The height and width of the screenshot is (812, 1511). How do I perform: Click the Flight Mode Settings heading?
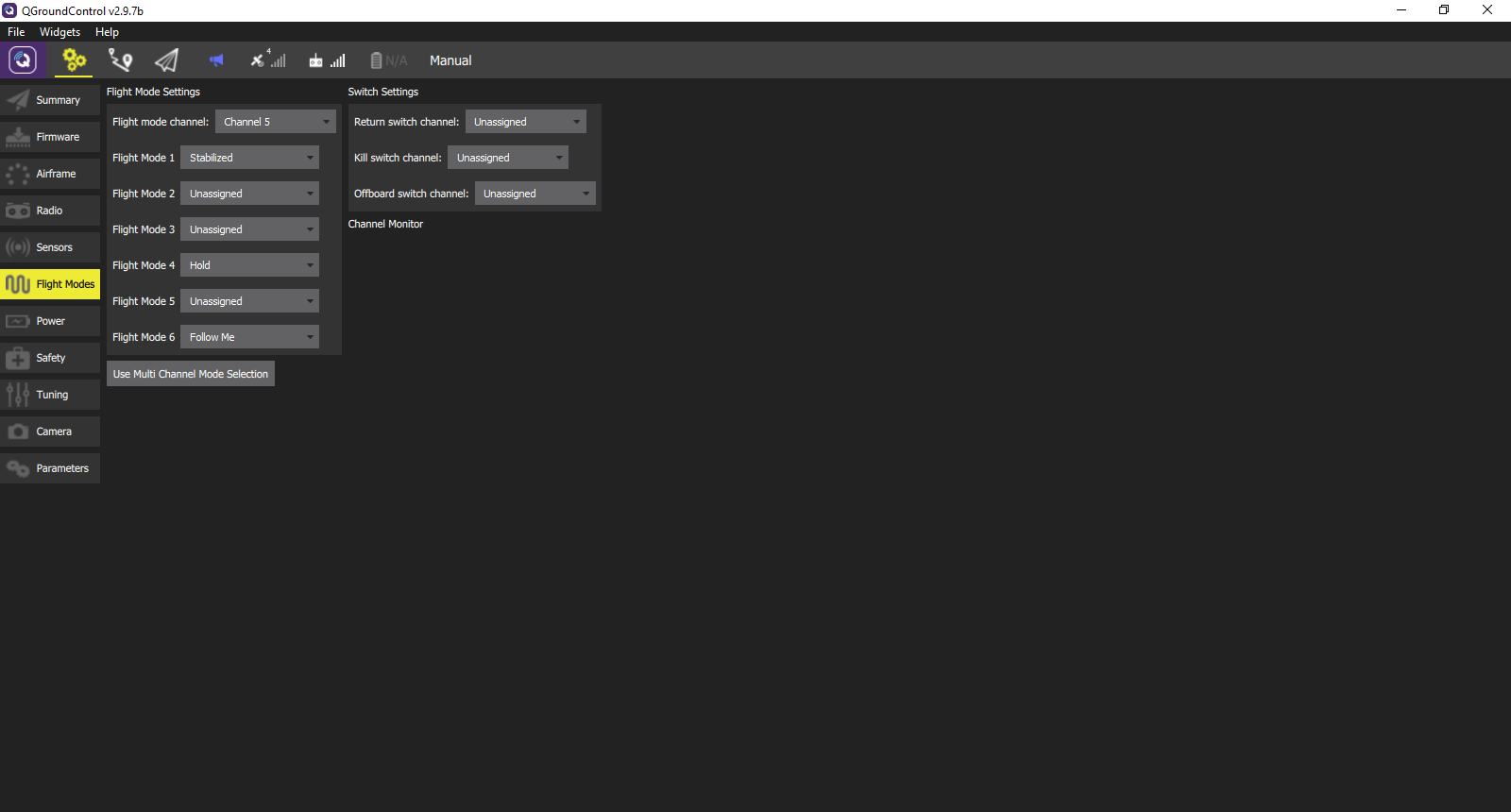153,92
